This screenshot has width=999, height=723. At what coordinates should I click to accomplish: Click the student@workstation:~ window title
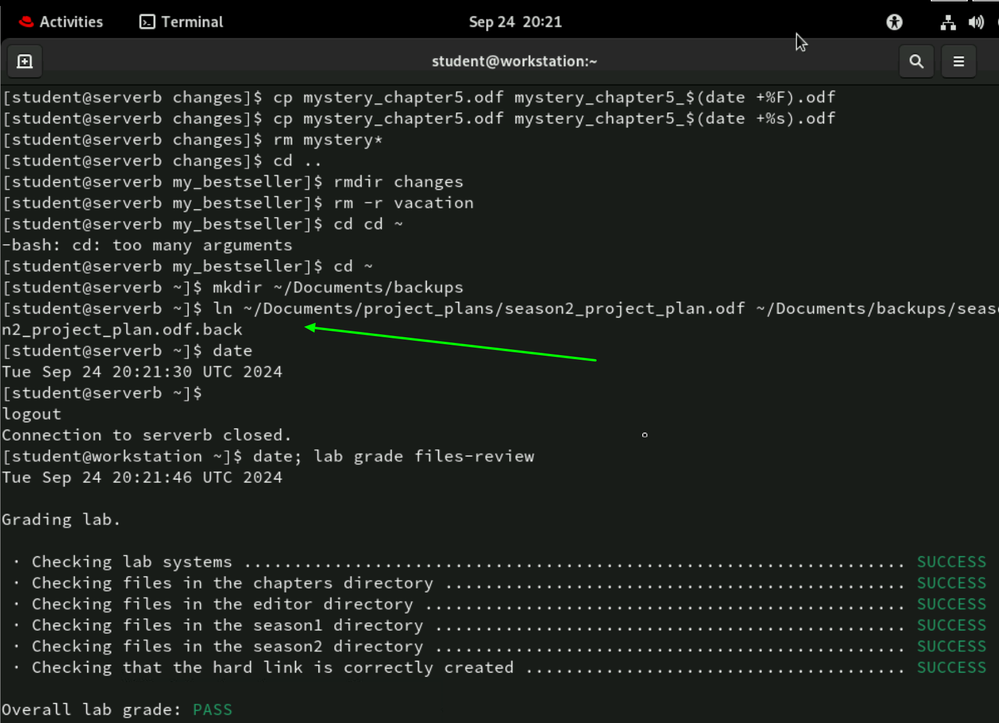click(514, 62)
